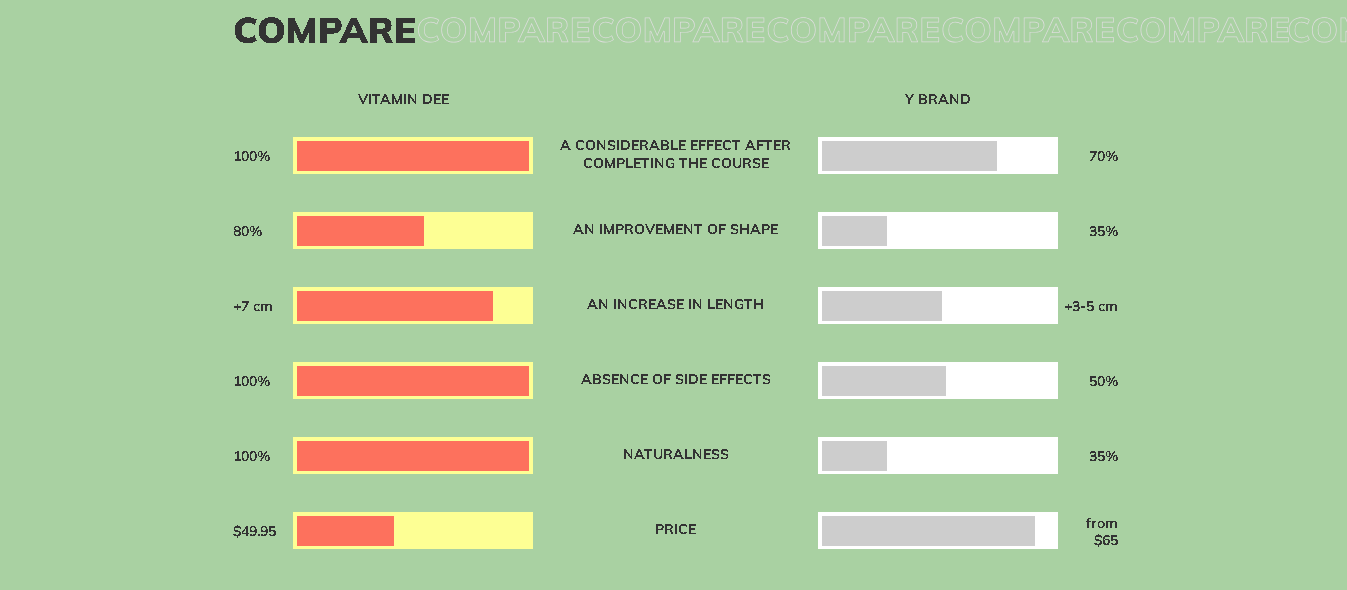Click Vitamin Dee's improvement of shape bar

[413, 231]
